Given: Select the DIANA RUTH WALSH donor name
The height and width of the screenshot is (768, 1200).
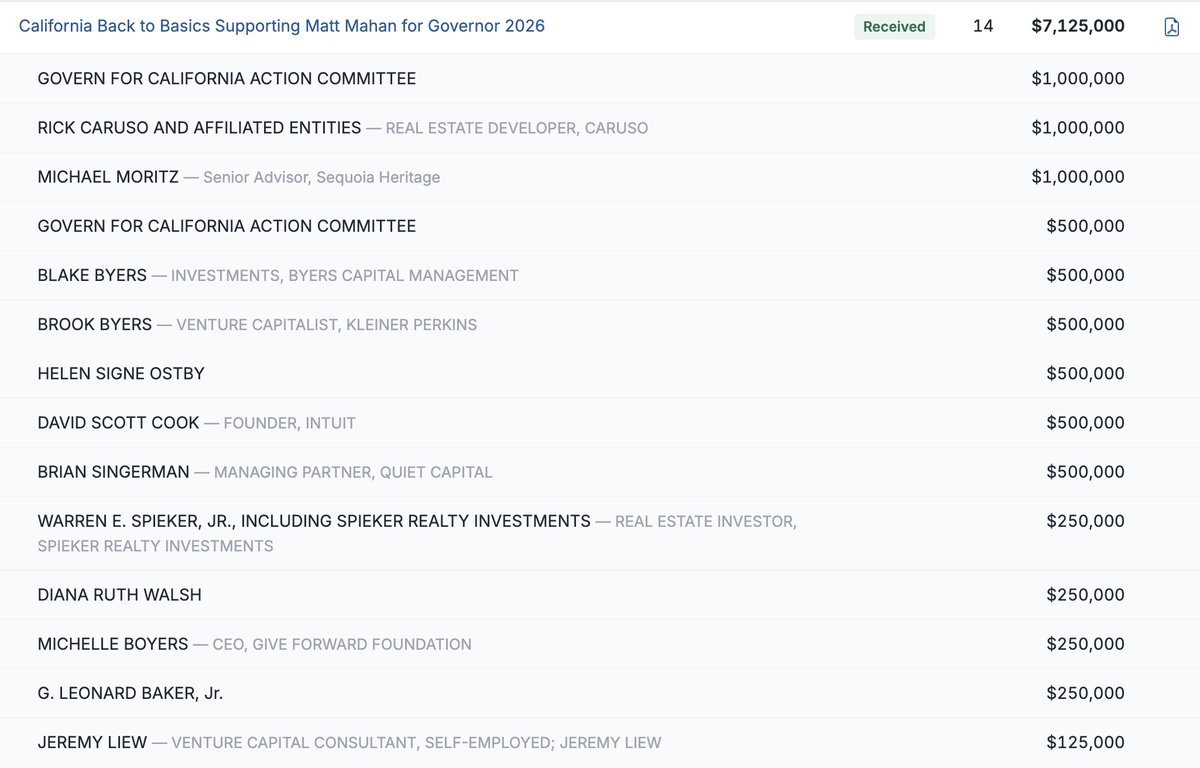Looking at the screenshot, I should click(119, 594).
